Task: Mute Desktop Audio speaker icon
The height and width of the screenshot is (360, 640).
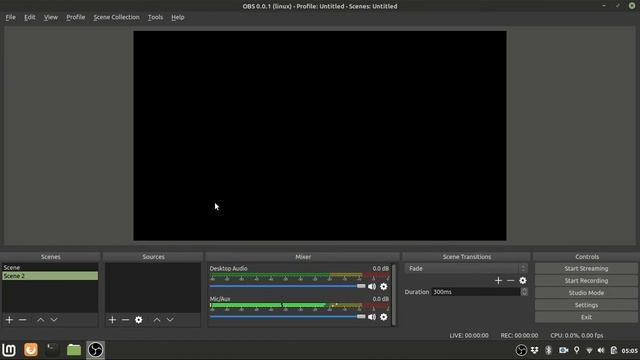Action: [372, 287]
